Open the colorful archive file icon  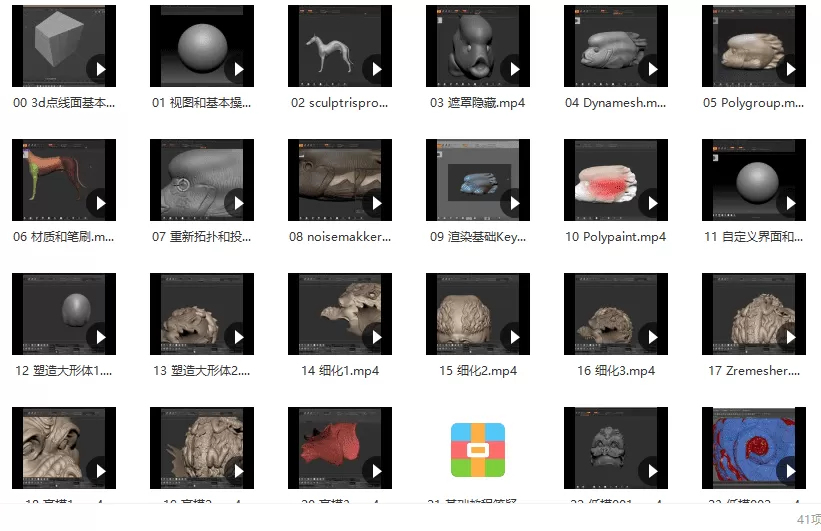click(478, 449)
